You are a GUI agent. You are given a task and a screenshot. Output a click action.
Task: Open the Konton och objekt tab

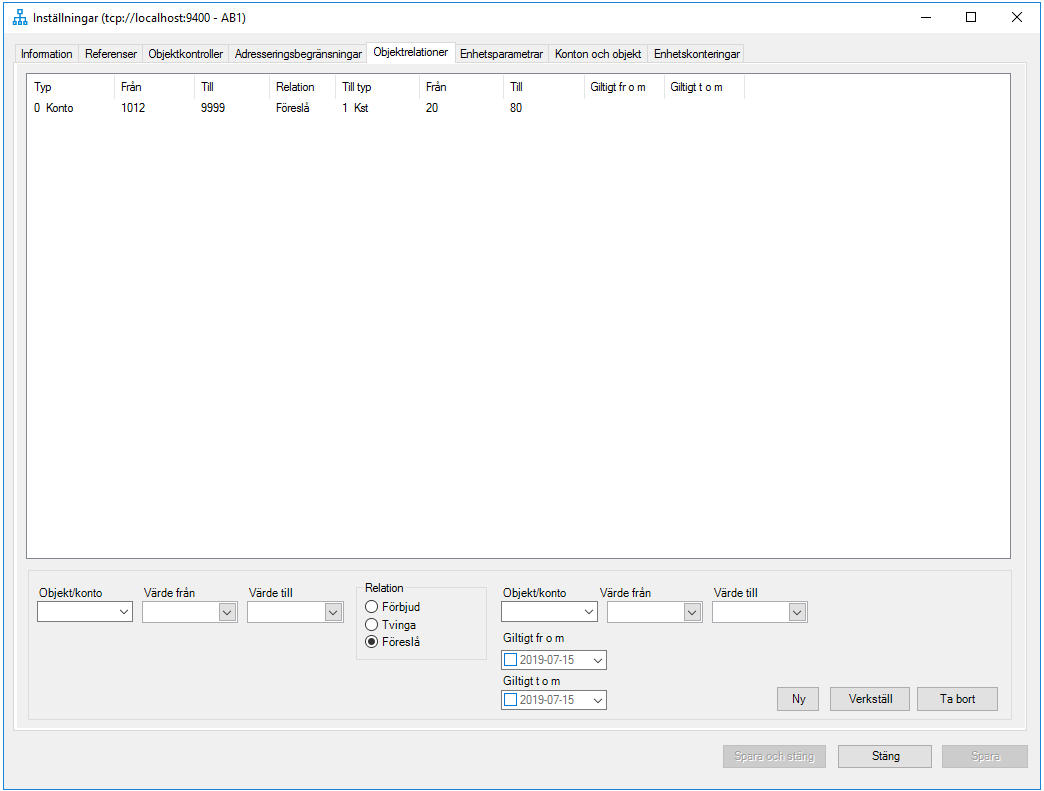(x=597, y=53)
